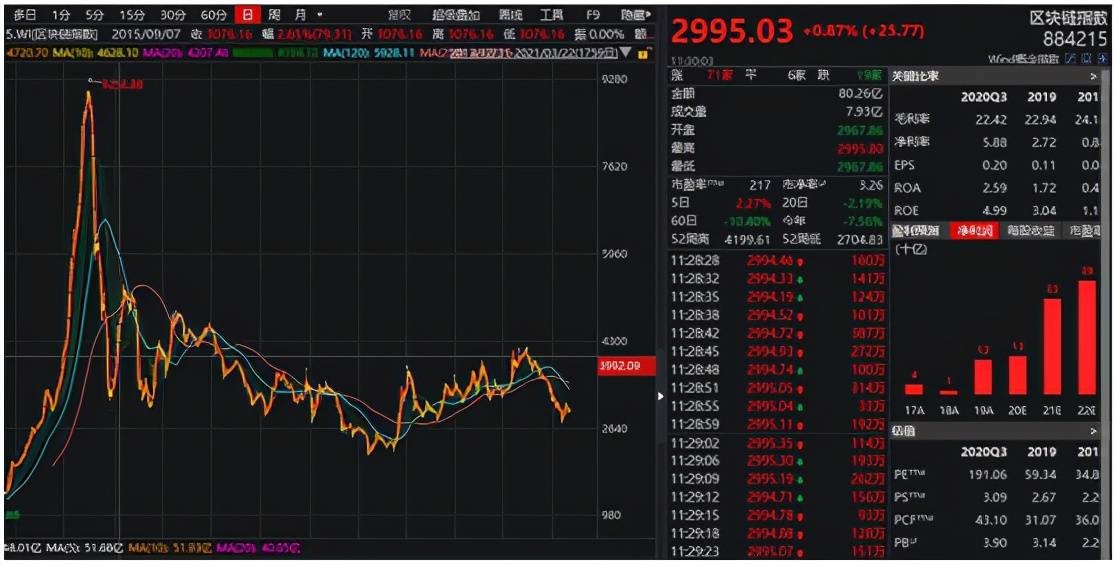Open the 工具 tools menu
The width and height of the screenshot is (1116, 564).
[551, 15]
